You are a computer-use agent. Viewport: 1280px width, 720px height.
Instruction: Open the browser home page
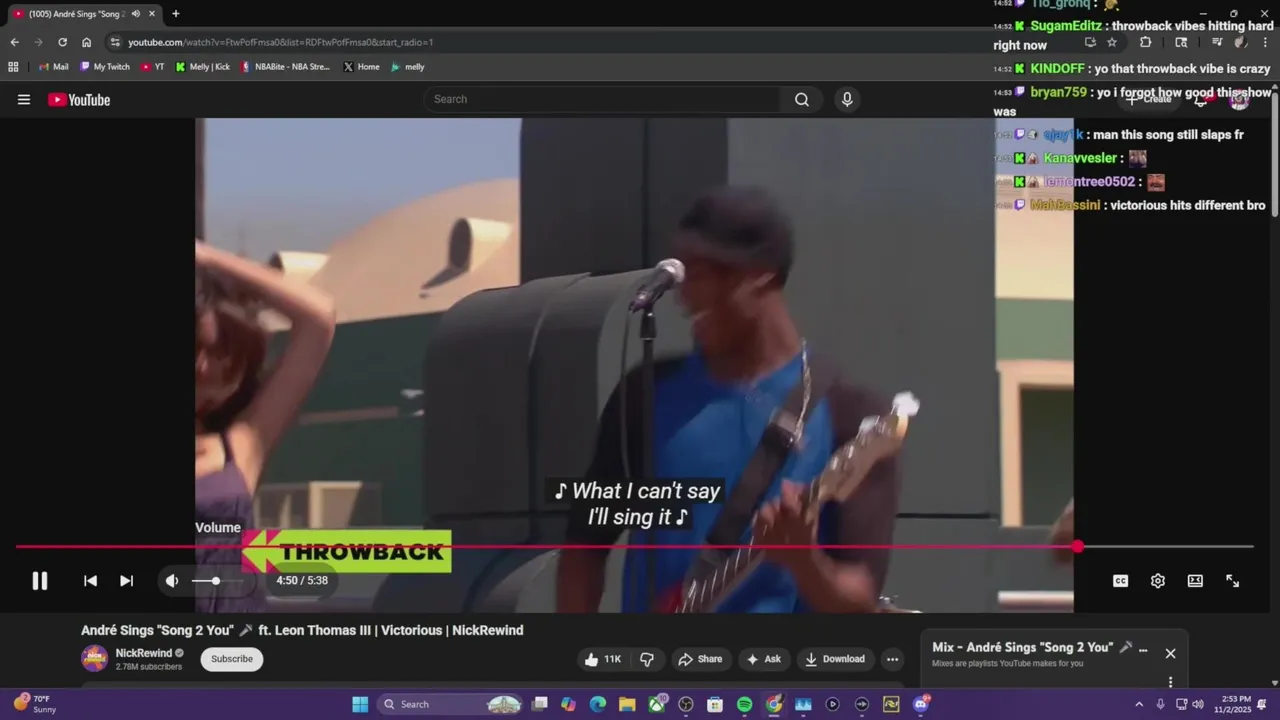coord(86,42)
